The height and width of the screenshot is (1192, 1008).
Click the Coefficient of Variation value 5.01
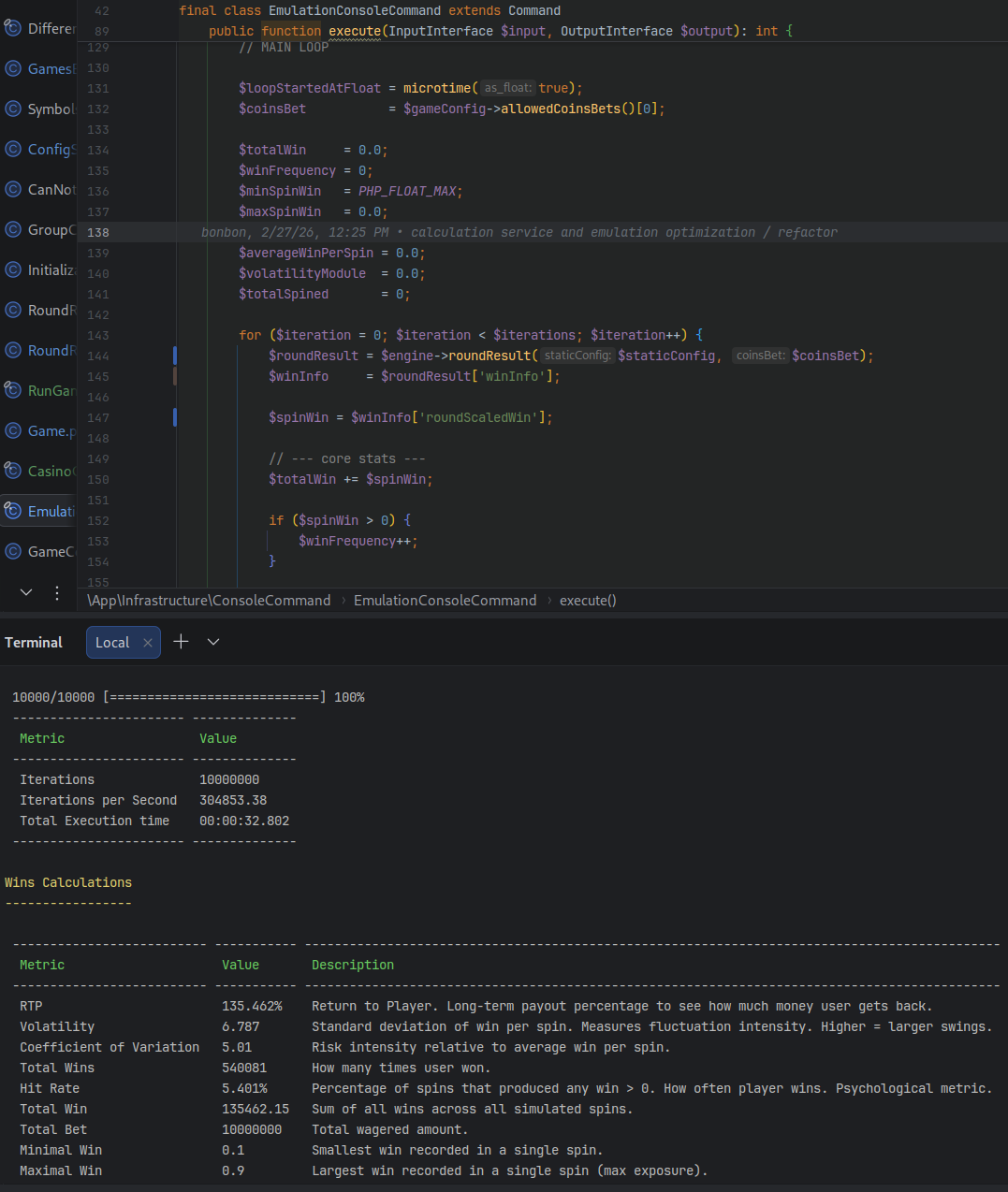(237, 1047)
